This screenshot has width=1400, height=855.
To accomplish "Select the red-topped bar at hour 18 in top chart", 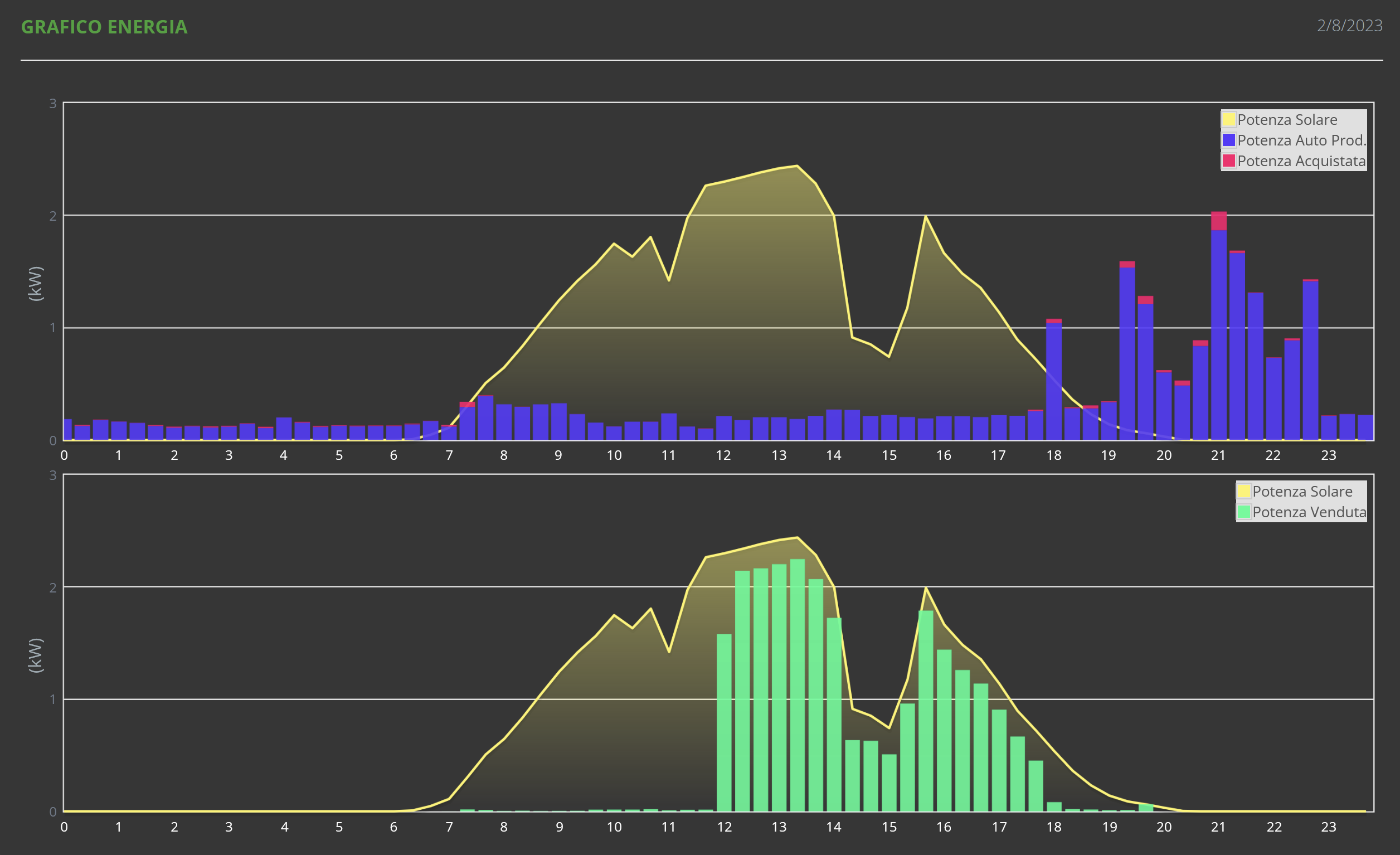I will point(1054,380).
